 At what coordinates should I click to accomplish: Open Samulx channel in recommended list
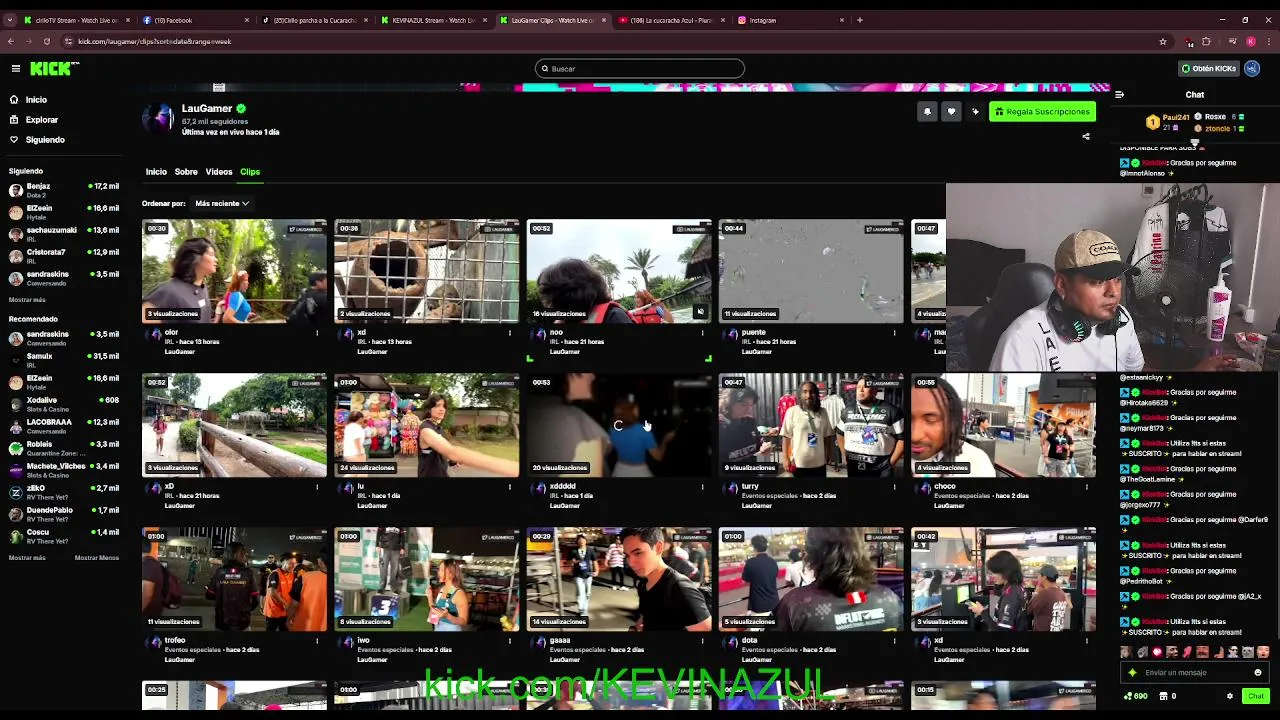(64, 360)
